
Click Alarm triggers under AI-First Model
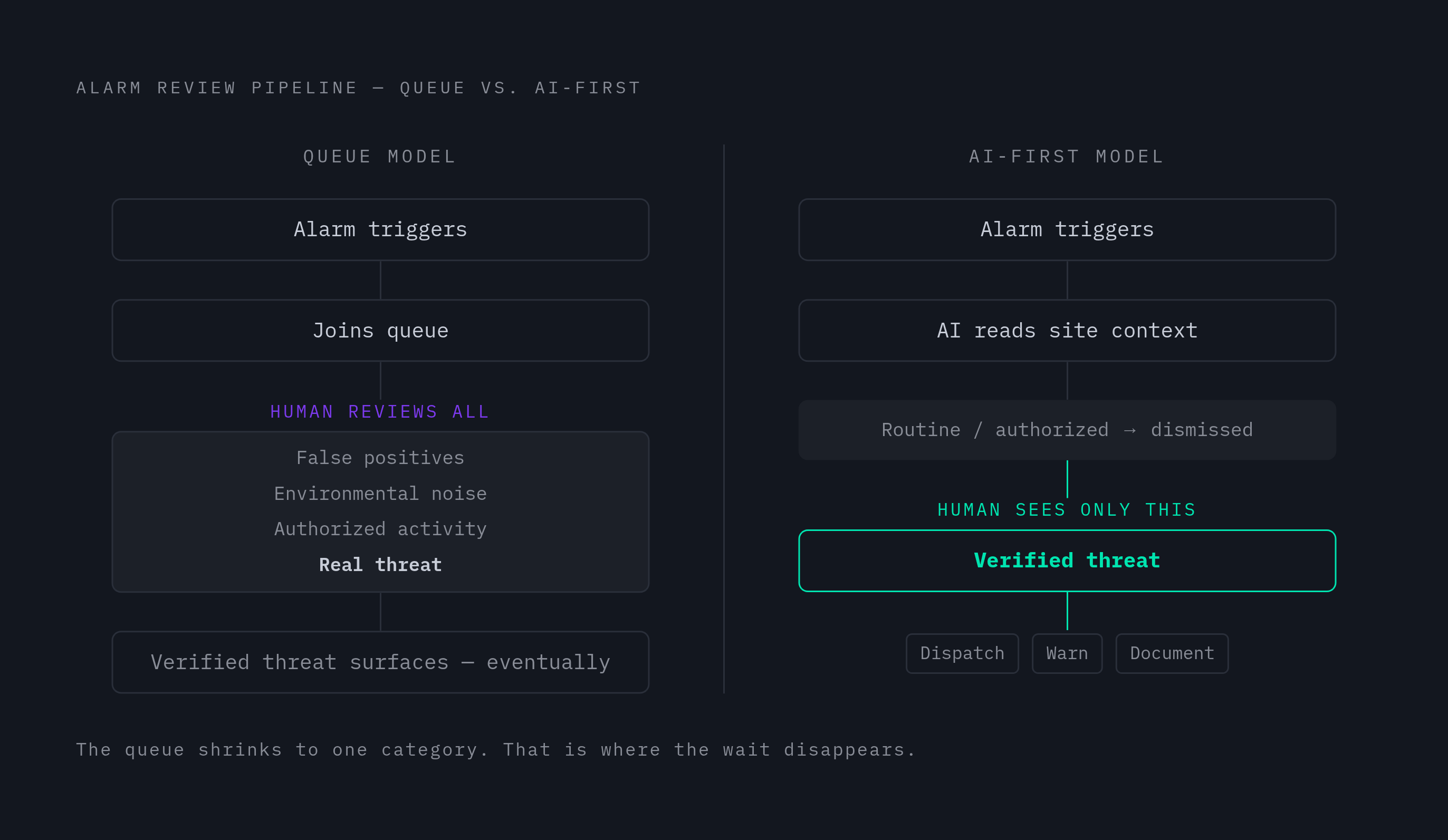[x=1067, y=230]
